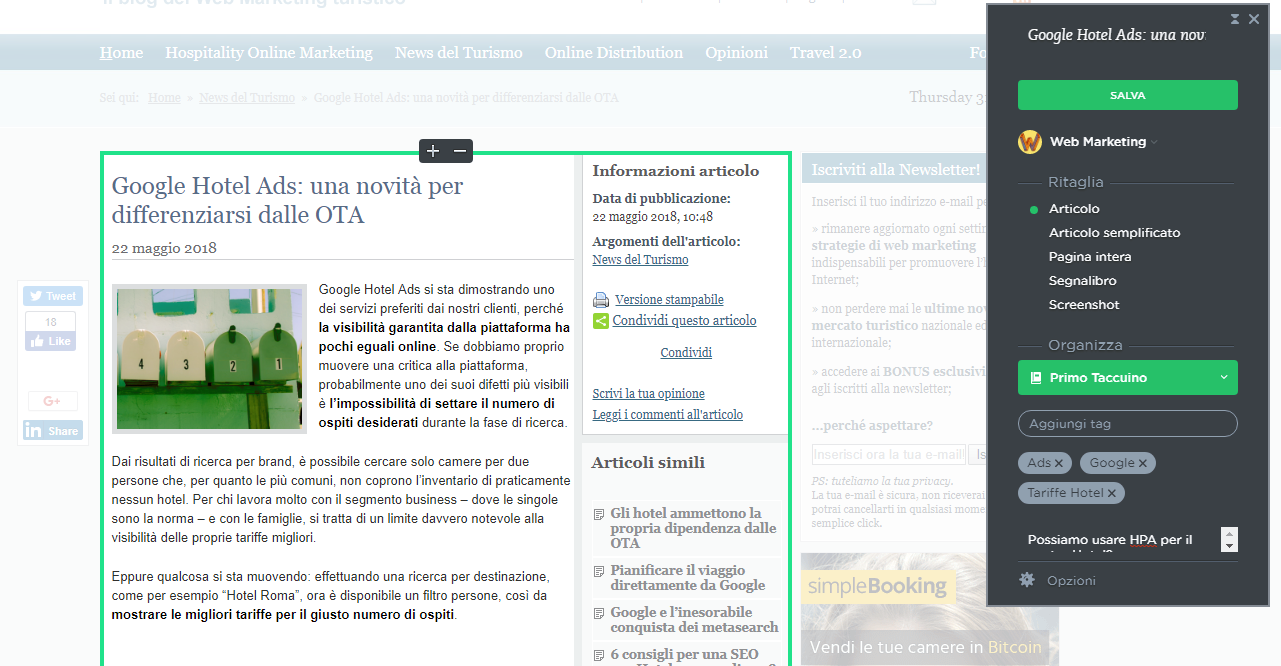This screenshot has height=666, width=1281.
Task: Click the remark box scroll-down arrow
Action: pos(1230,546)
